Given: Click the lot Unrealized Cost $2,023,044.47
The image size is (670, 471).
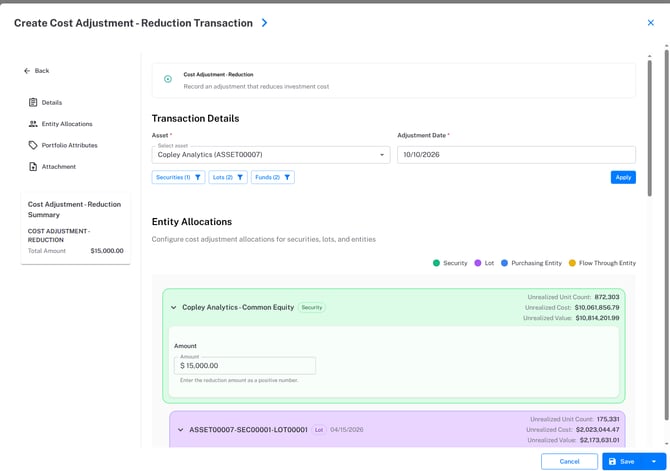Looking at the screenshot, I should pos(597,430).
